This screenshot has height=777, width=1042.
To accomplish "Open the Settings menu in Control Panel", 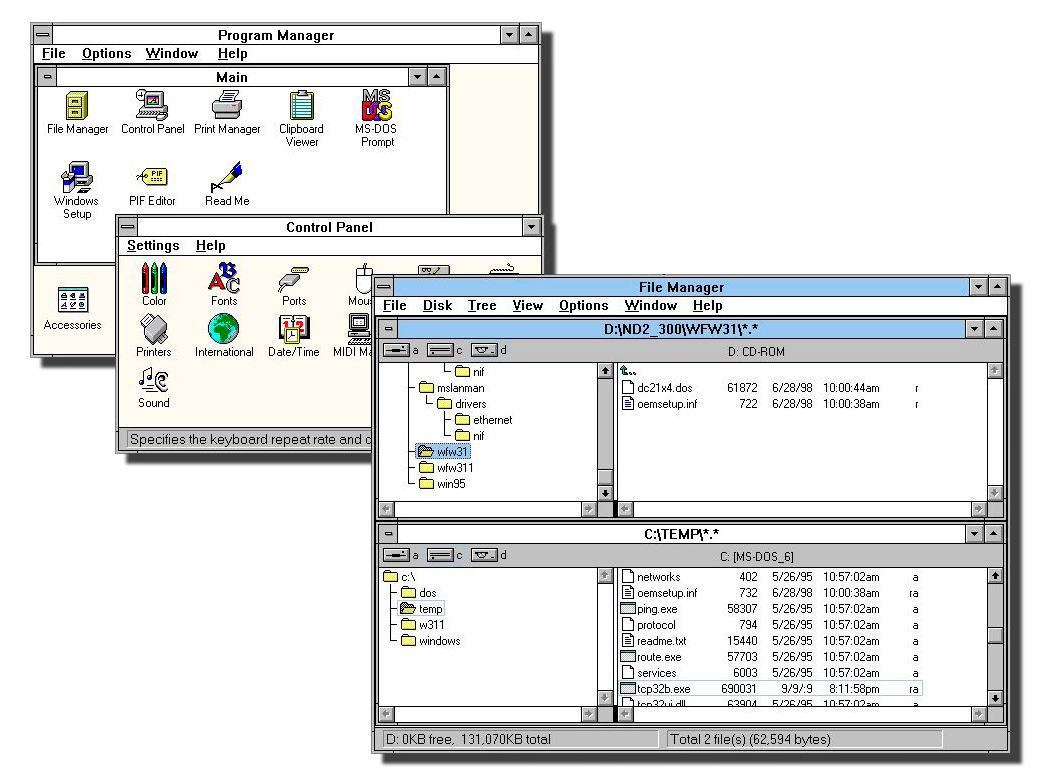I will [x=153, y=246].
